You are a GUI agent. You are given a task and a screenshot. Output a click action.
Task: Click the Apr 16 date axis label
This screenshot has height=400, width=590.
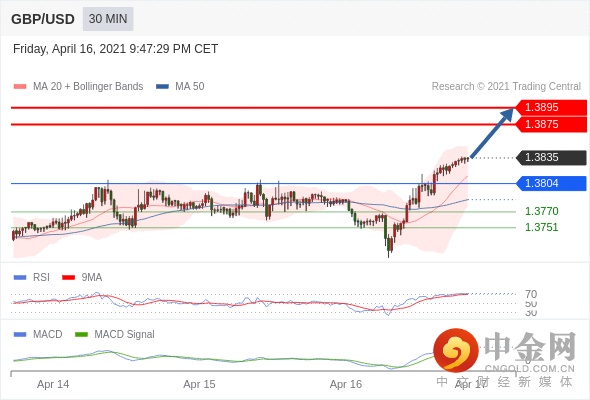point(346,384)
